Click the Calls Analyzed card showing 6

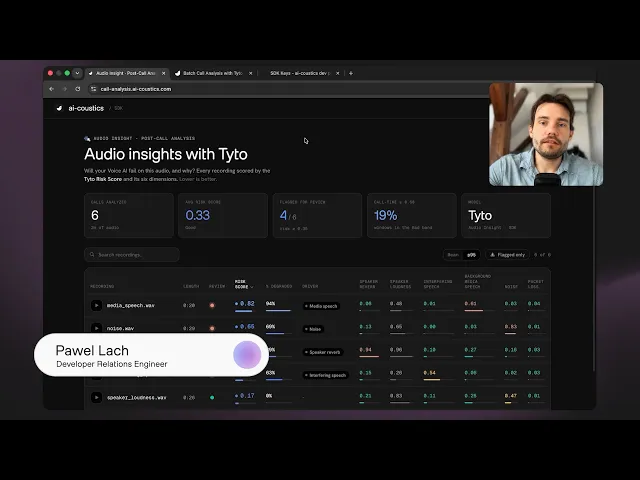[x=129, y=216]
